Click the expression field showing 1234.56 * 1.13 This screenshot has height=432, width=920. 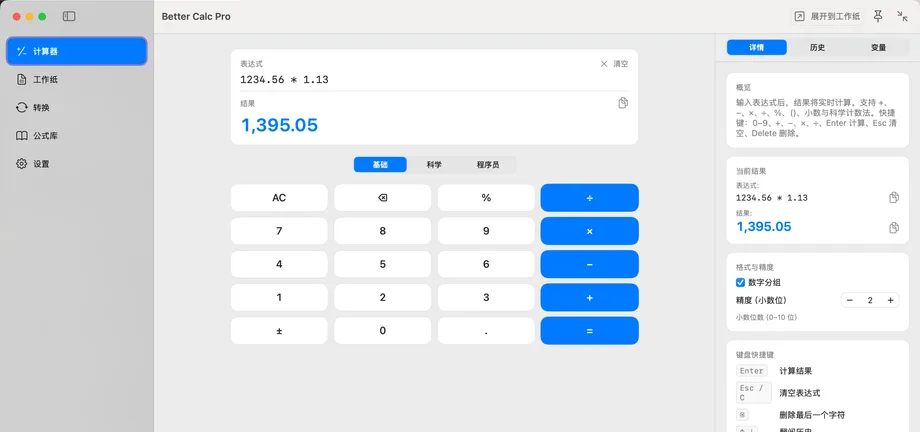click(434, 80)
